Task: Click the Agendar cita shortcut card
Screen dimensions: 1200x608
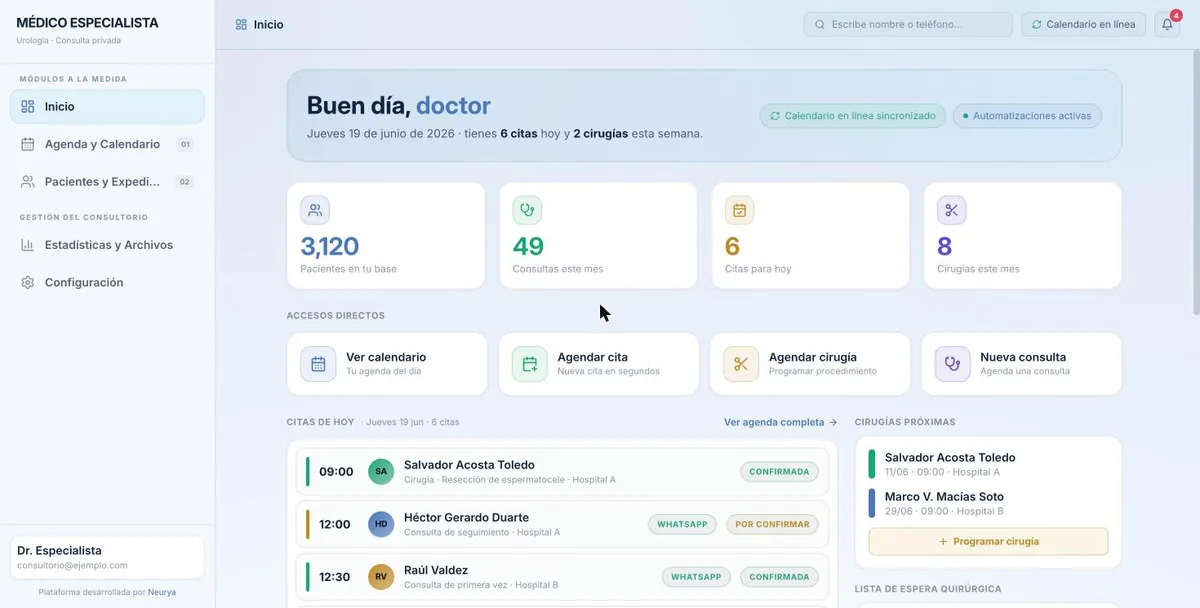Action: pyautogui.click(x=598, y=364)
